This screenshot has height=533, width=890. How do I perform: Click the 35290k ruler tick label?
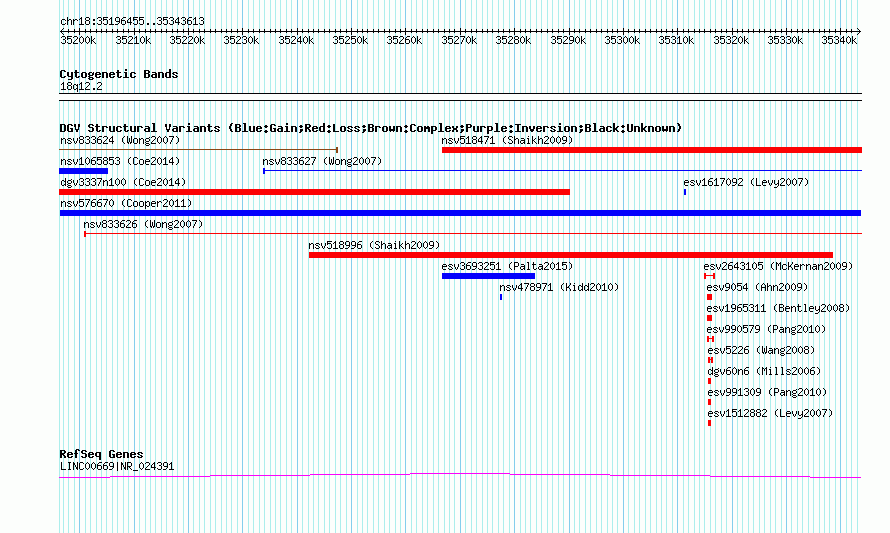coord(568,40)
